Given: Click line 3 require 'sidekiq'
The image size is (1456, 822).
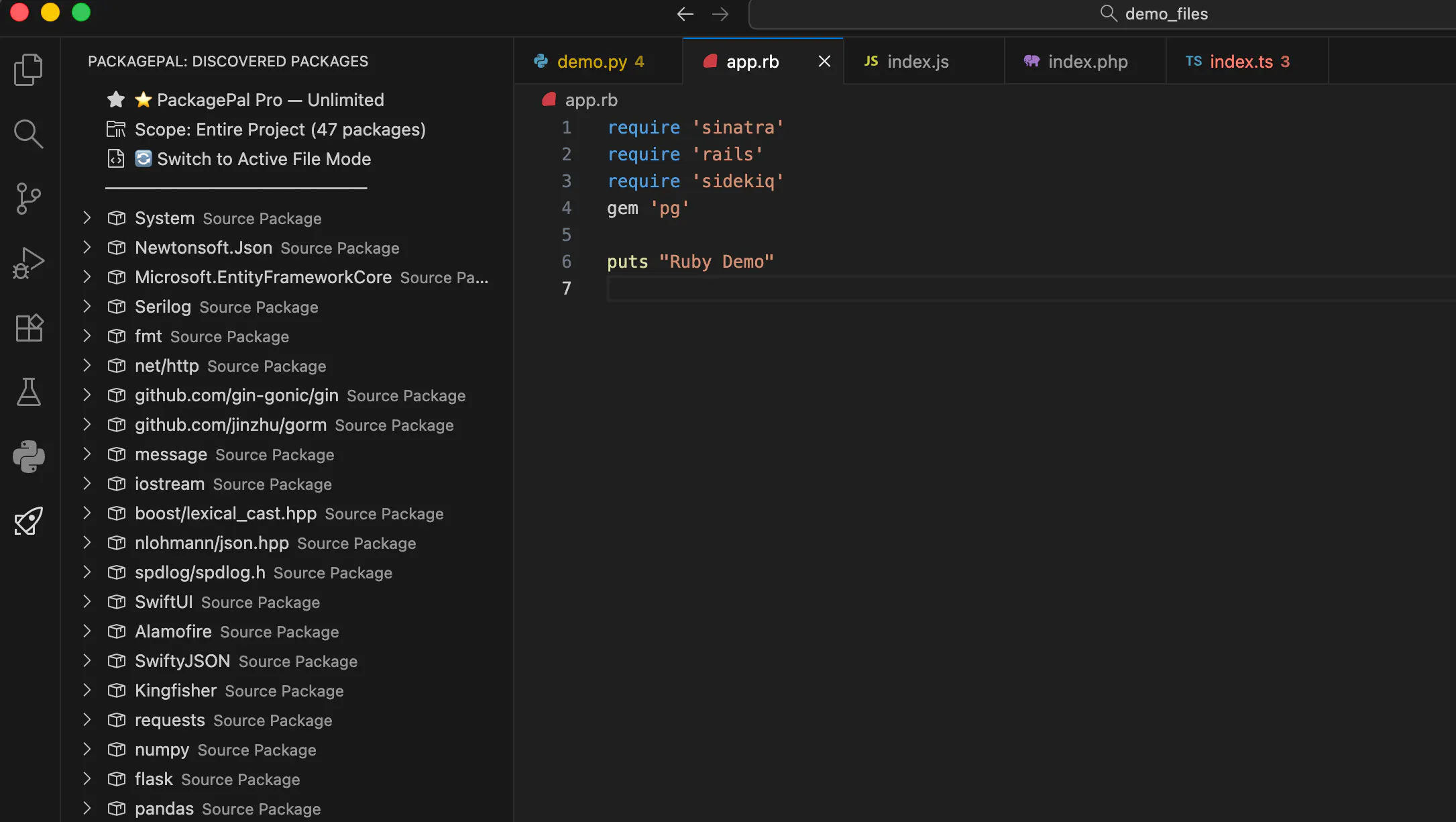Looking at the screenshot, I should coord(695,181).
